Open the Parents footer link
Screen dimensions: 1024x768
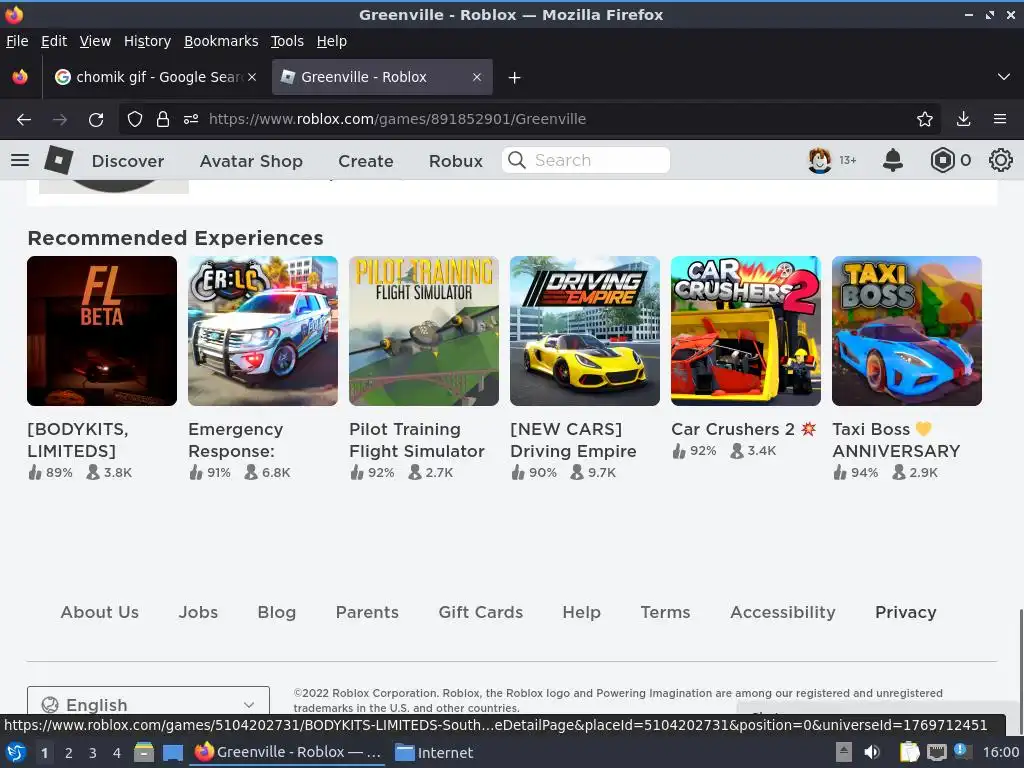pyautogui.click(x=367, y=612)
